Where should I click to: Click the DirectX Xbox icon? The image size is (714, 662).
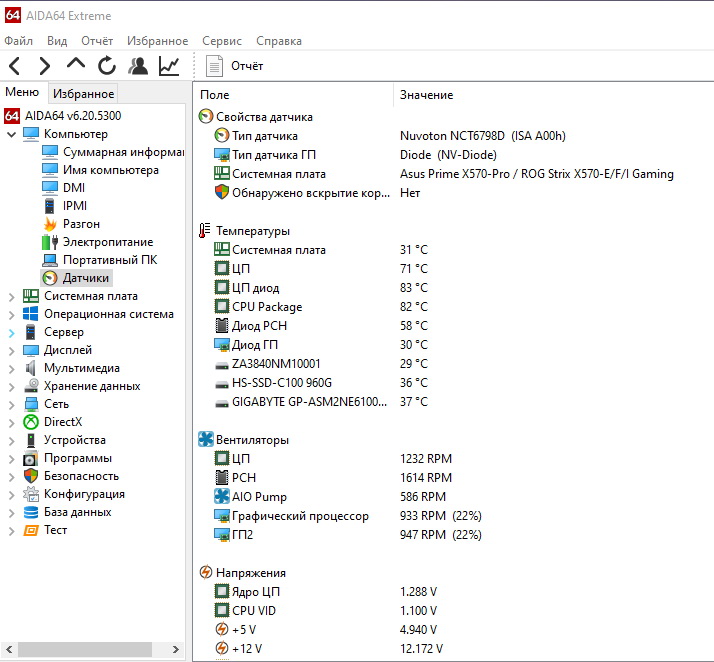pyautogui.click(x=31, y=423)
